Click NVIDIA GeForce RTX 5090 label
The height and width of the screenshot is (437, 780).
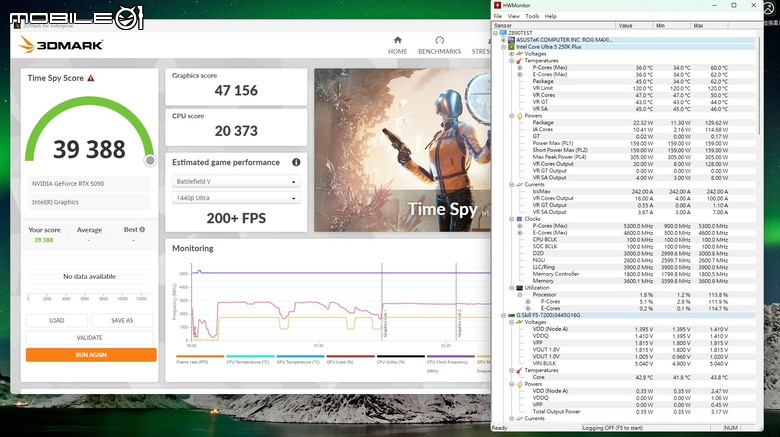tap(68, 184)
